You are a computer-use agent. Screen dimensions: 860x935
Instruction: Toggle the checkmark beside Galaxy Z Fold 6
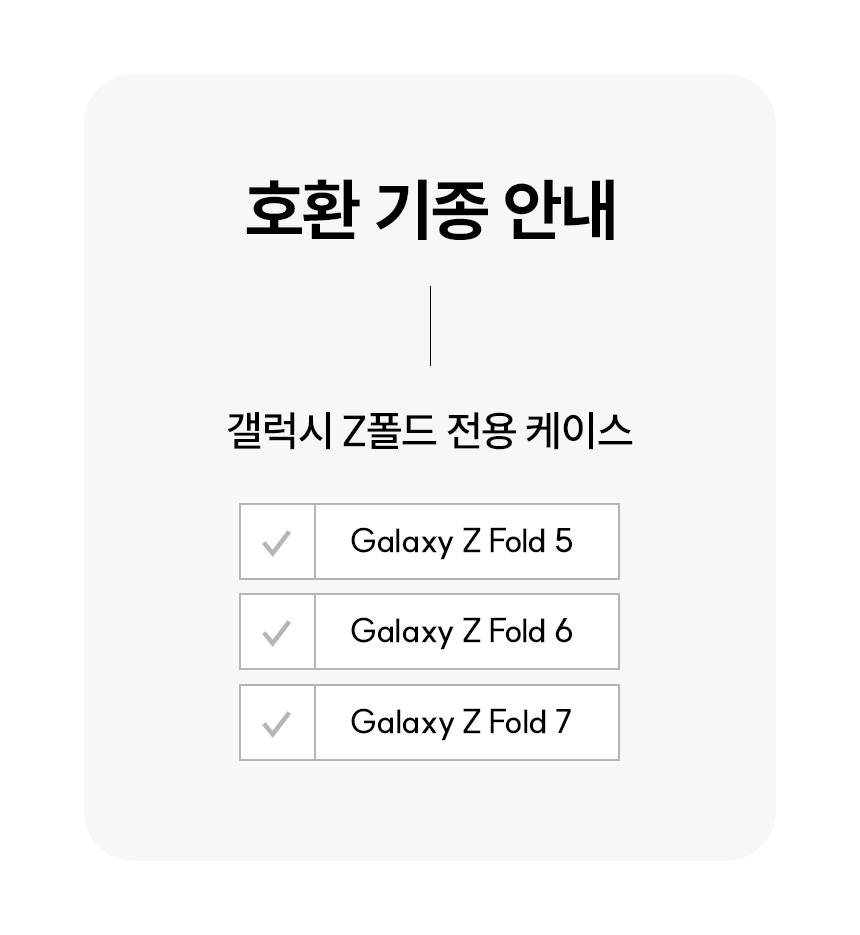click(x=276, y=632)
